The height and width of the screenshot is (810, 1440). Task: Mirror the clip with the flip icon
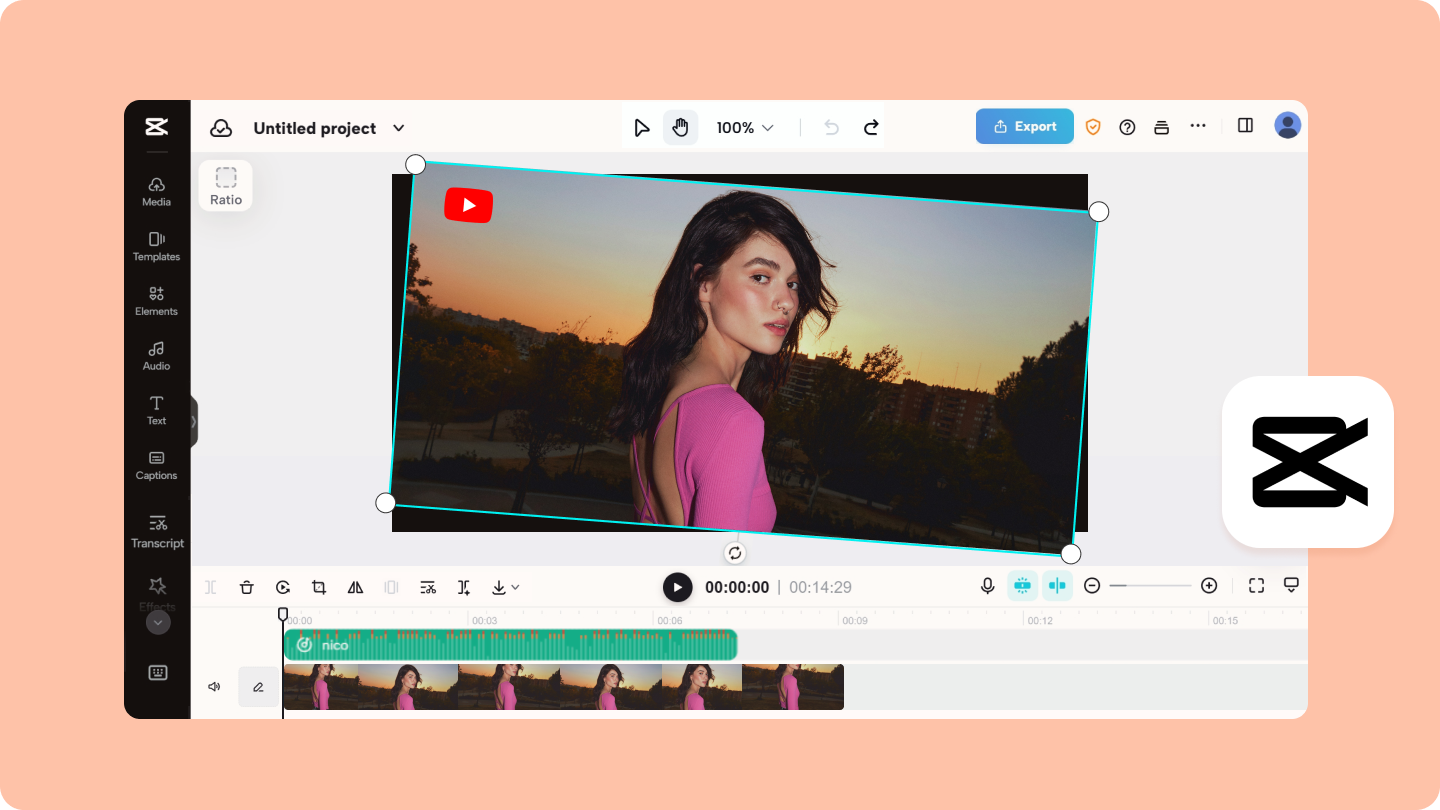(x=355, y=587)
